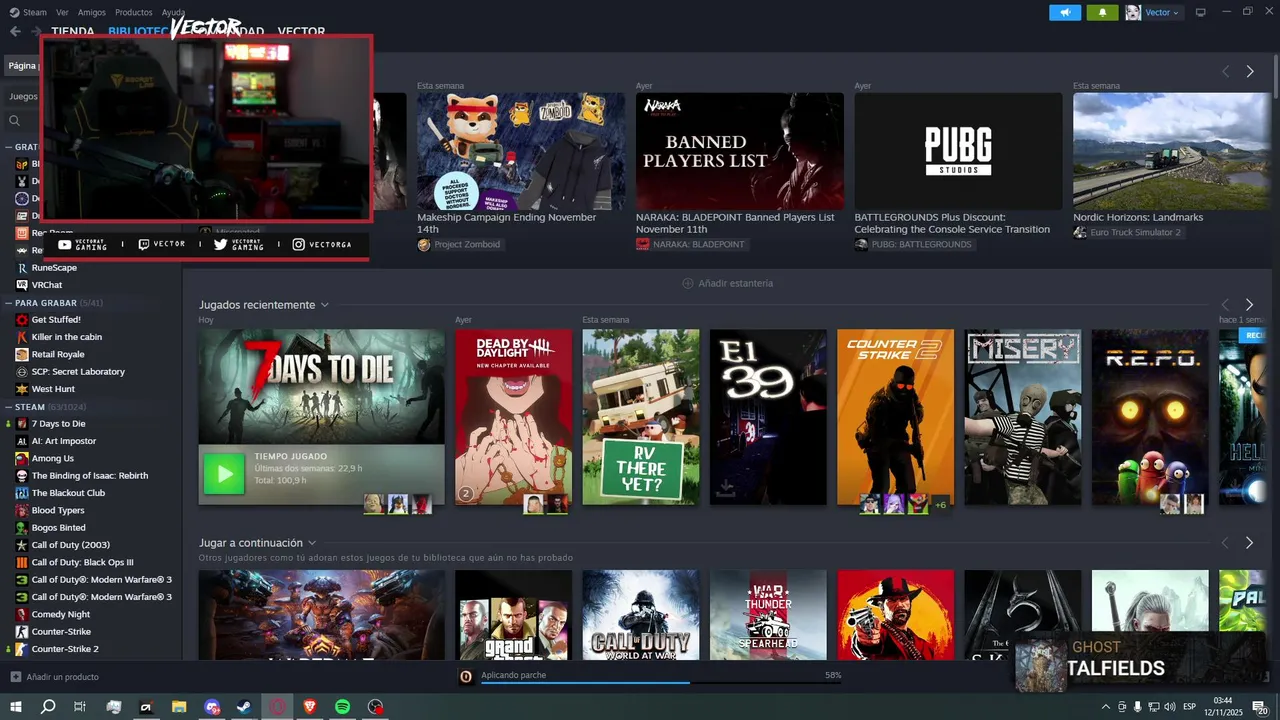Go back with the navigation back arrow

(15, 31)
